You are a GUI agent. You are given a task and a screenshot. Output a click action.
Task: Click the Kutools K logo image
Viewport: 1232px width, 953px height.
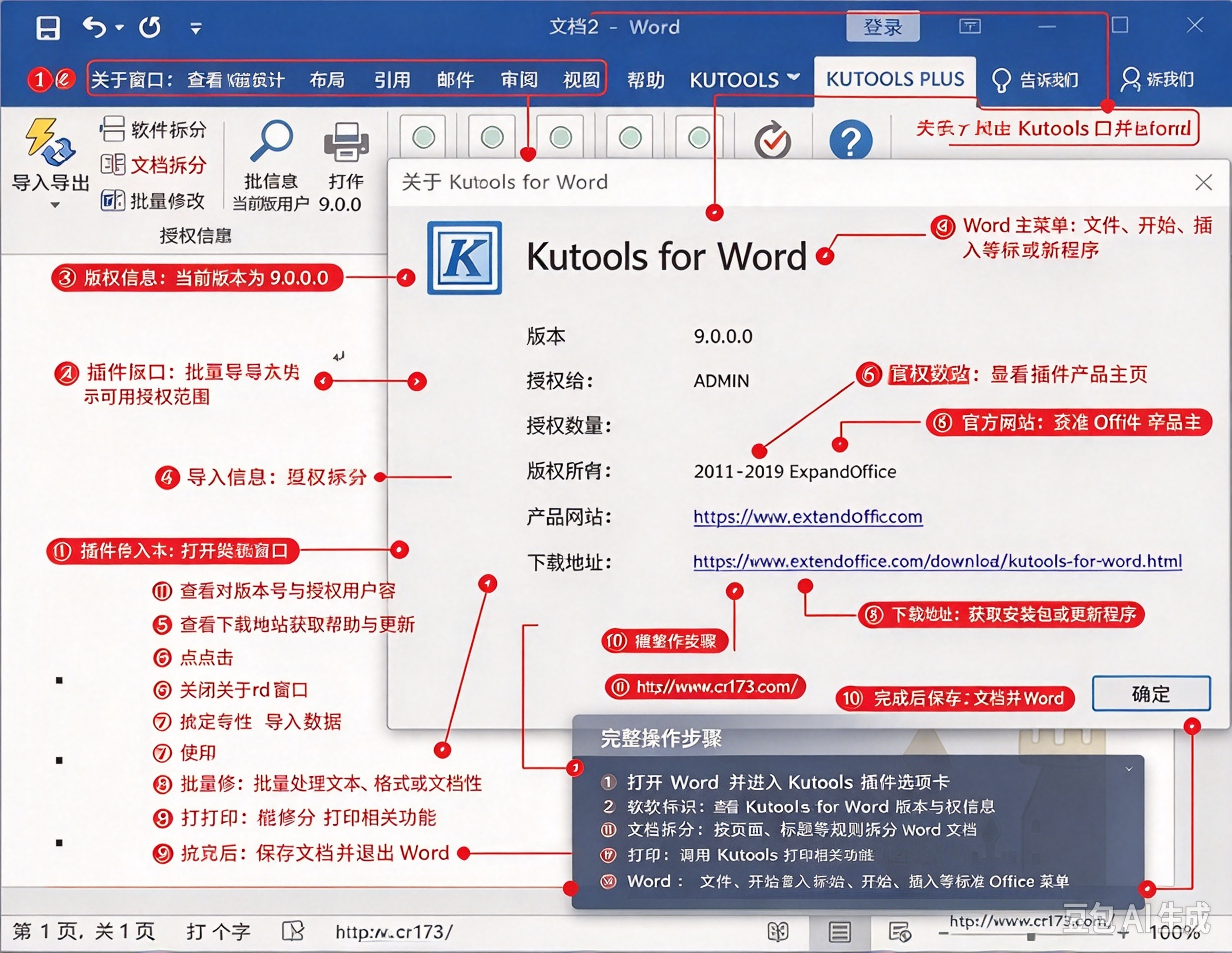pos(464,257)
